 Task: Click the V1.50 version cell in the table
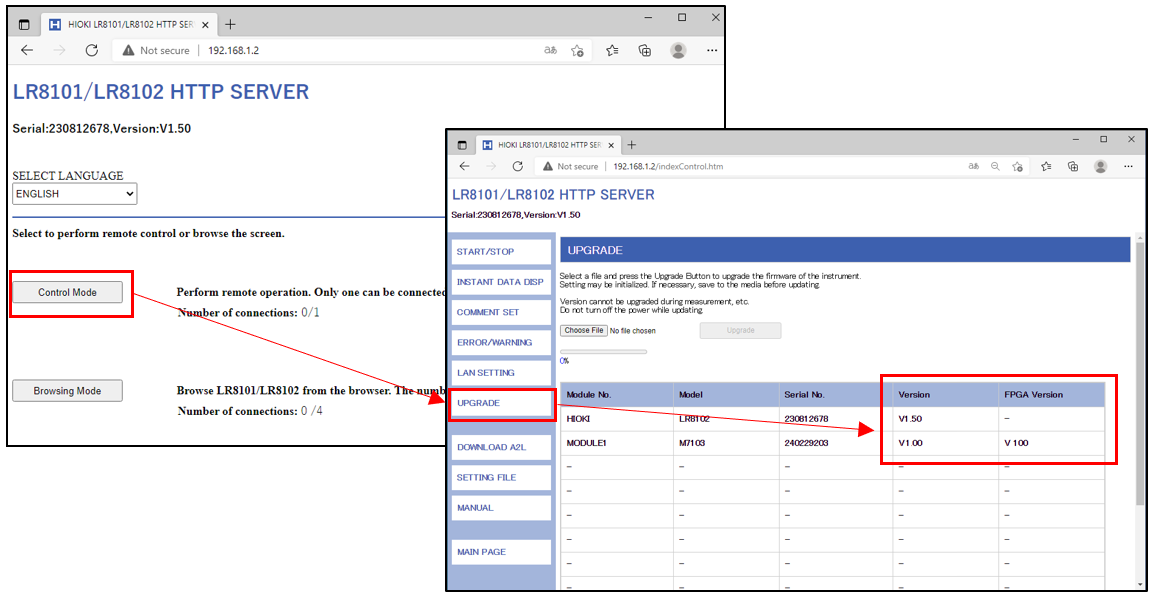tap(946, 419)
